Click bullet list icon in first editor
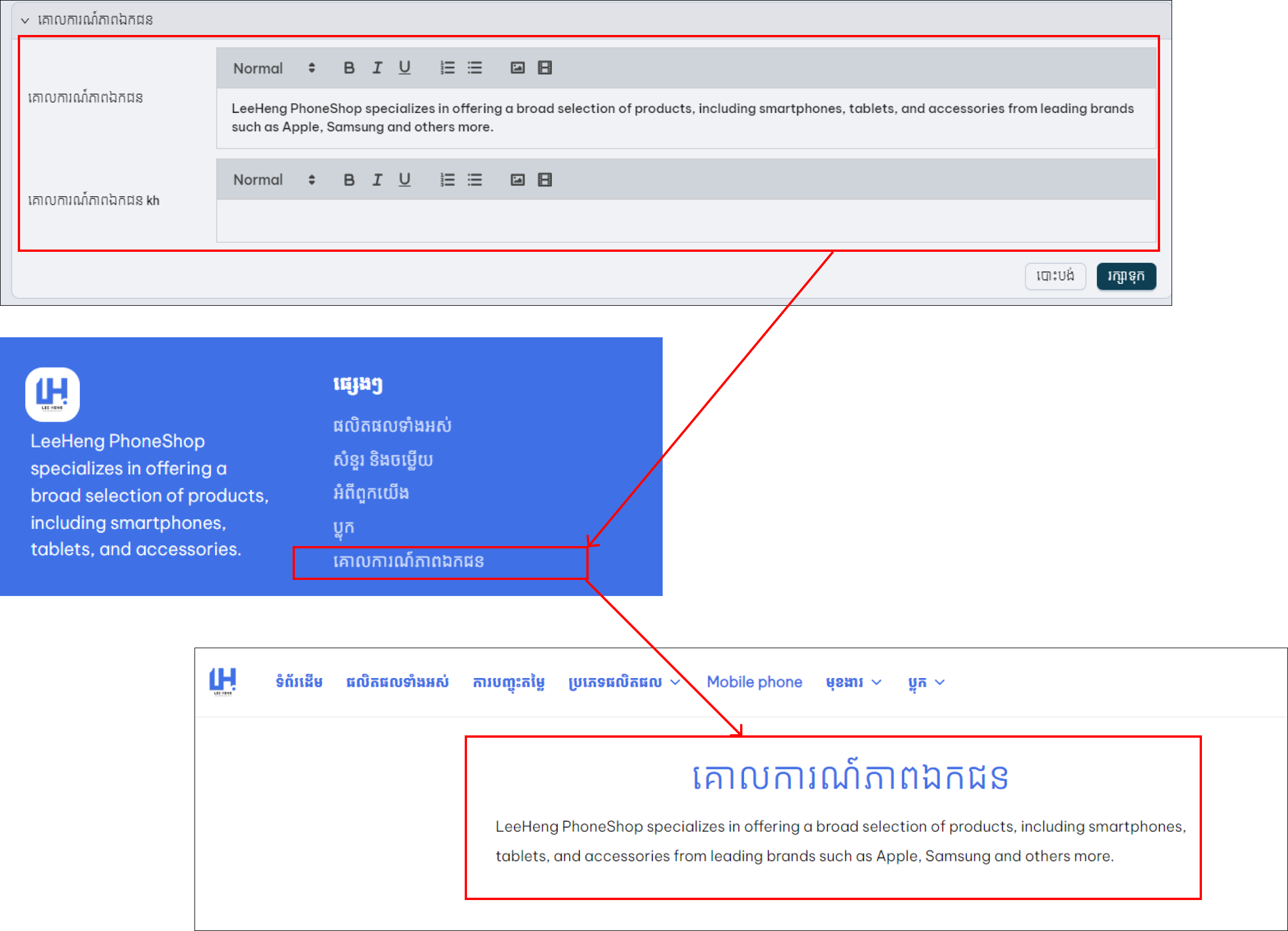Viewport: 1288px width, 931px height. pyautogui.click(x=474, y=68)
